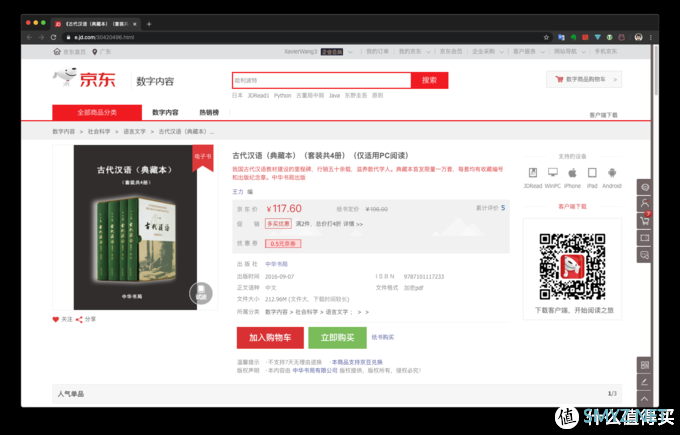Open a new browser tab with plus
The image size is (680, 435).
(x=149, y=24)
